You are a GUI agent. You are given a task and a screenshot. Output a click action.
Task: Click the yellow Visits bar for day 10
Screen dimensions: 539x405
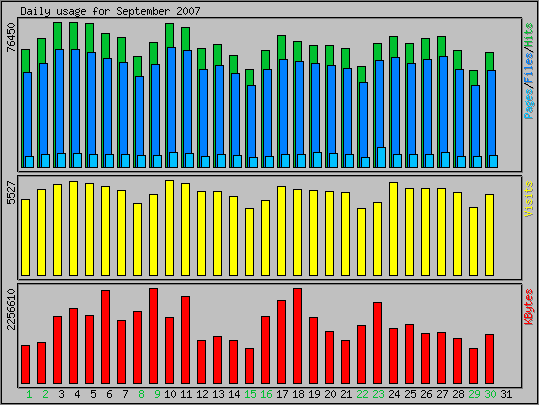169,228
